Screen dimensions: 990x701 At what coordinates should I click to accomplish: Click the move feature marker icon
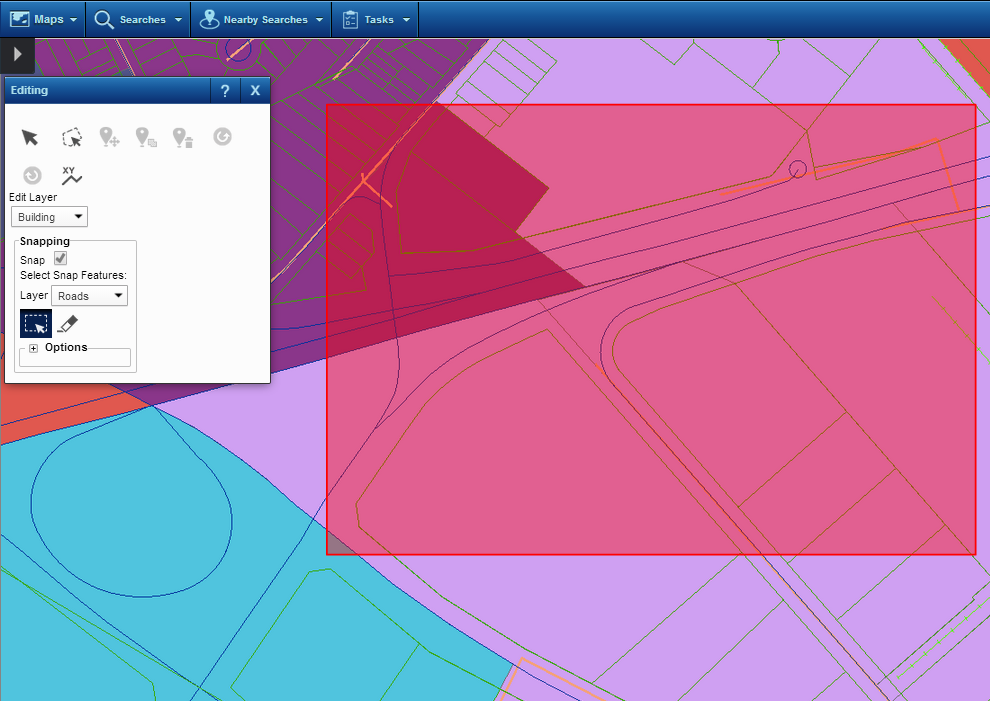pyautogui.click(x=109, y=137)
